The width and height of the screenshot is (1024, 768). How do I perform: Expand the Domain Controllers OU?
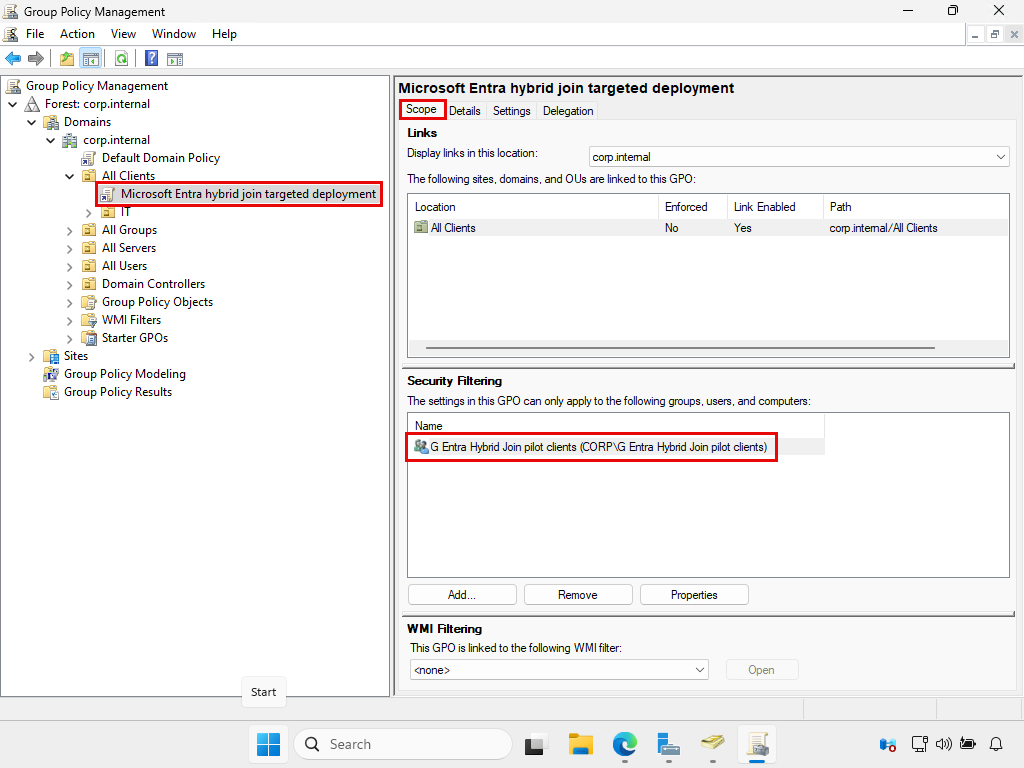[x=70, y=285]
